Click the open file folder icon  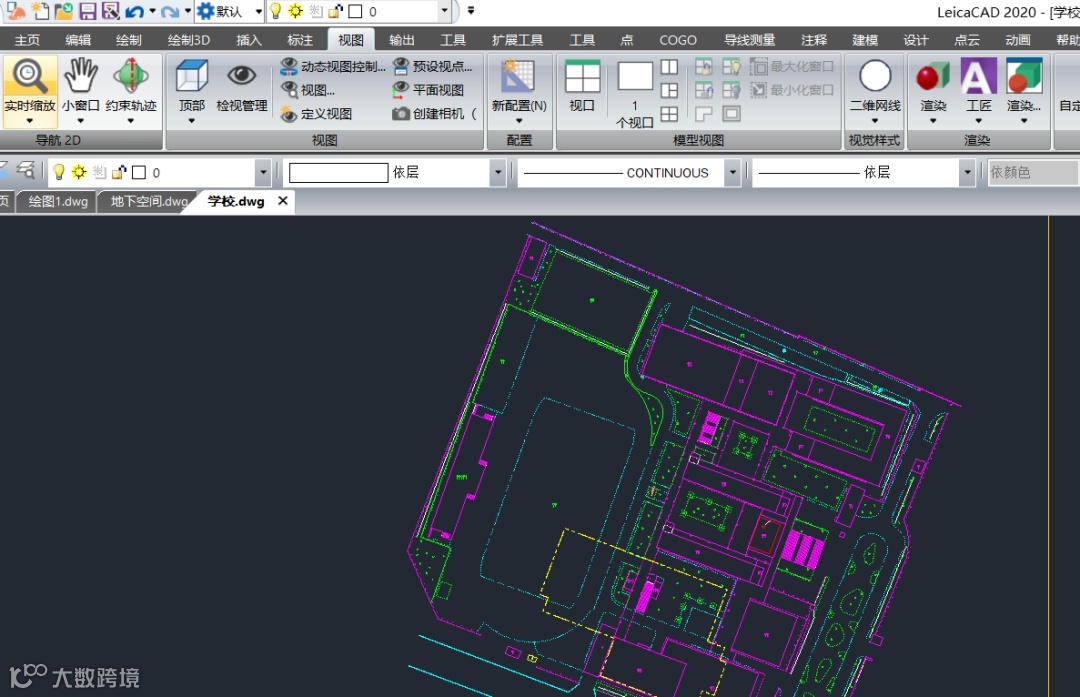[64, 11]
